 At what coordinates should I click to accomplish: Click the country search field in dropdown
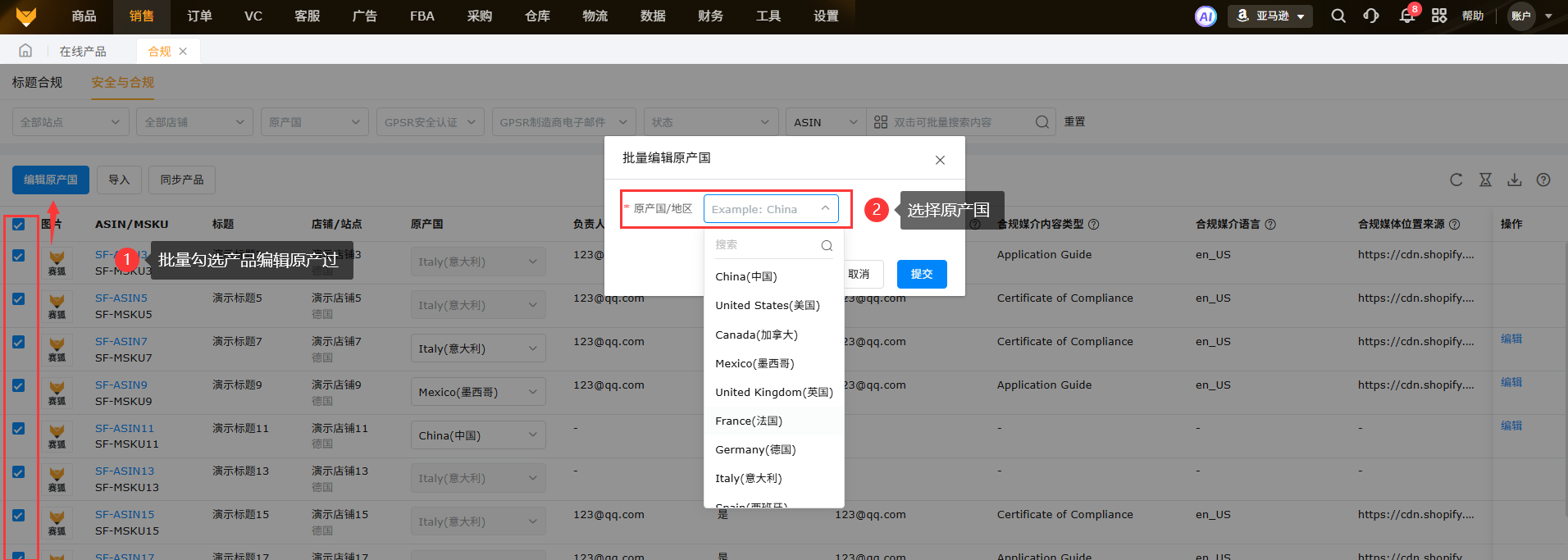(x=767, y=244)
